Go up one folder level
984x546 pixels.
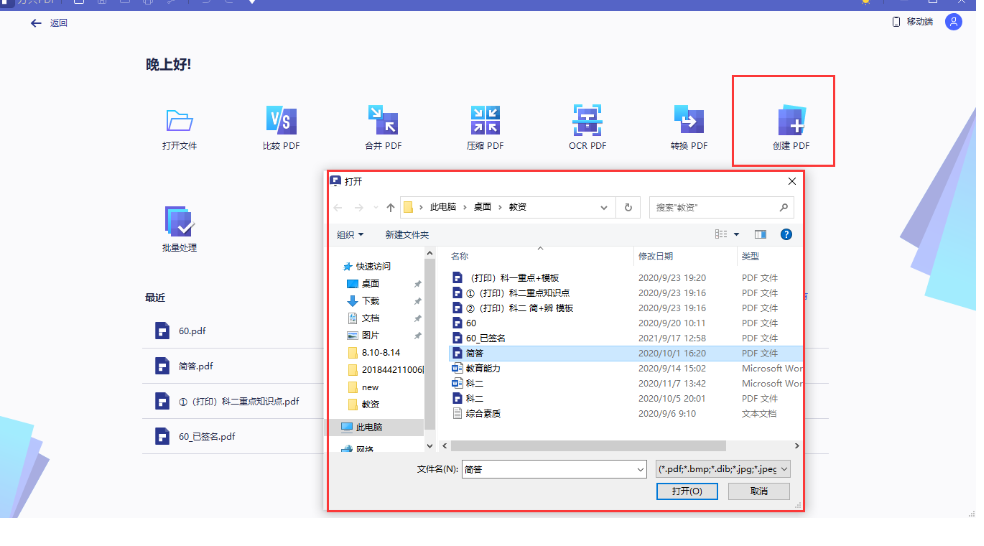(390, 208)
